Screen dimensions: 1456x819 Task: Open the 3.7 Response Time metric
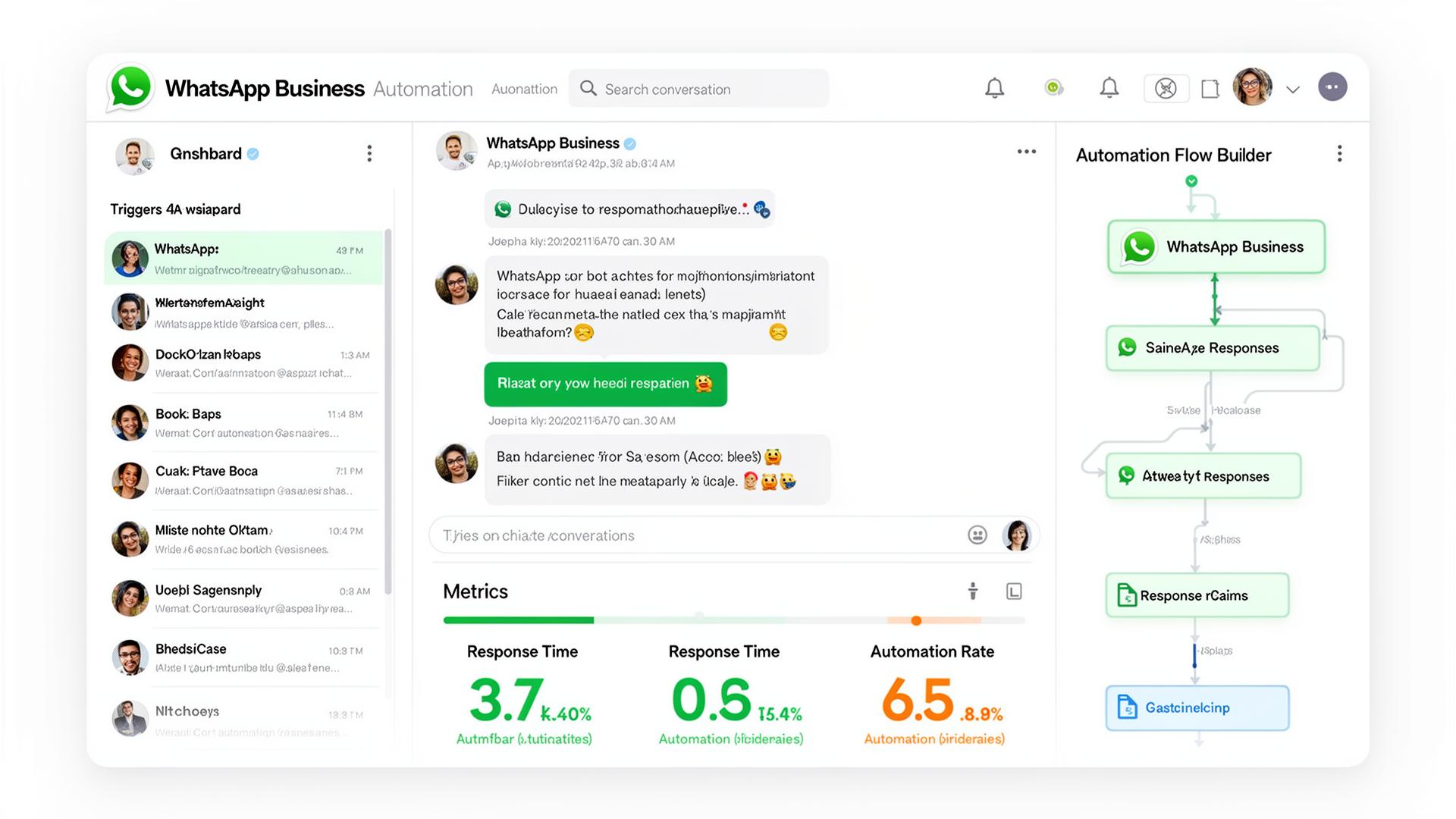pyautogui.click(x=524, y=695)
